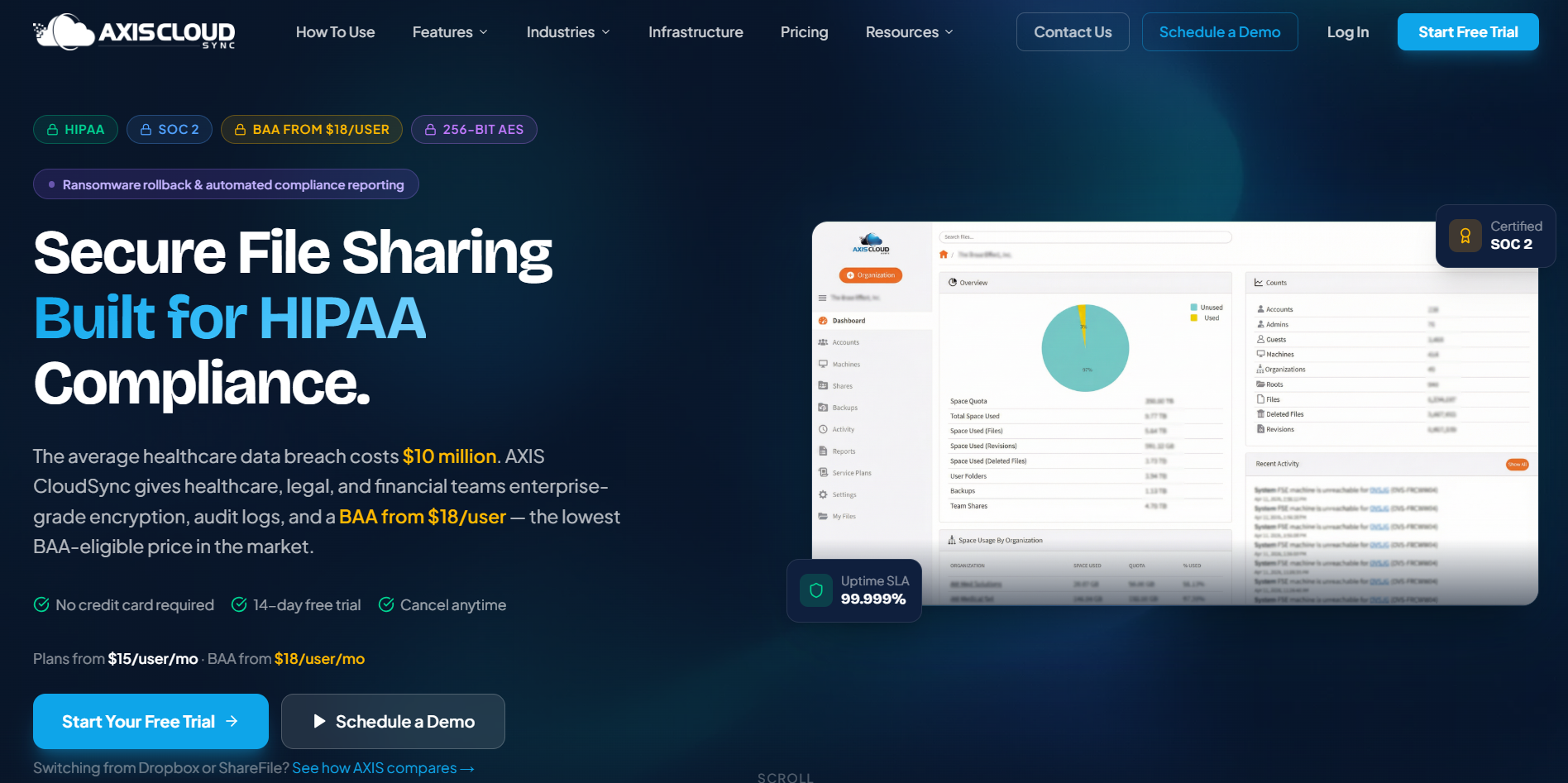The width and height of the screenshot is (1568, 783).
Task: Click the Settings gear icon in the preview sidebar
Action: click(823, 494)
